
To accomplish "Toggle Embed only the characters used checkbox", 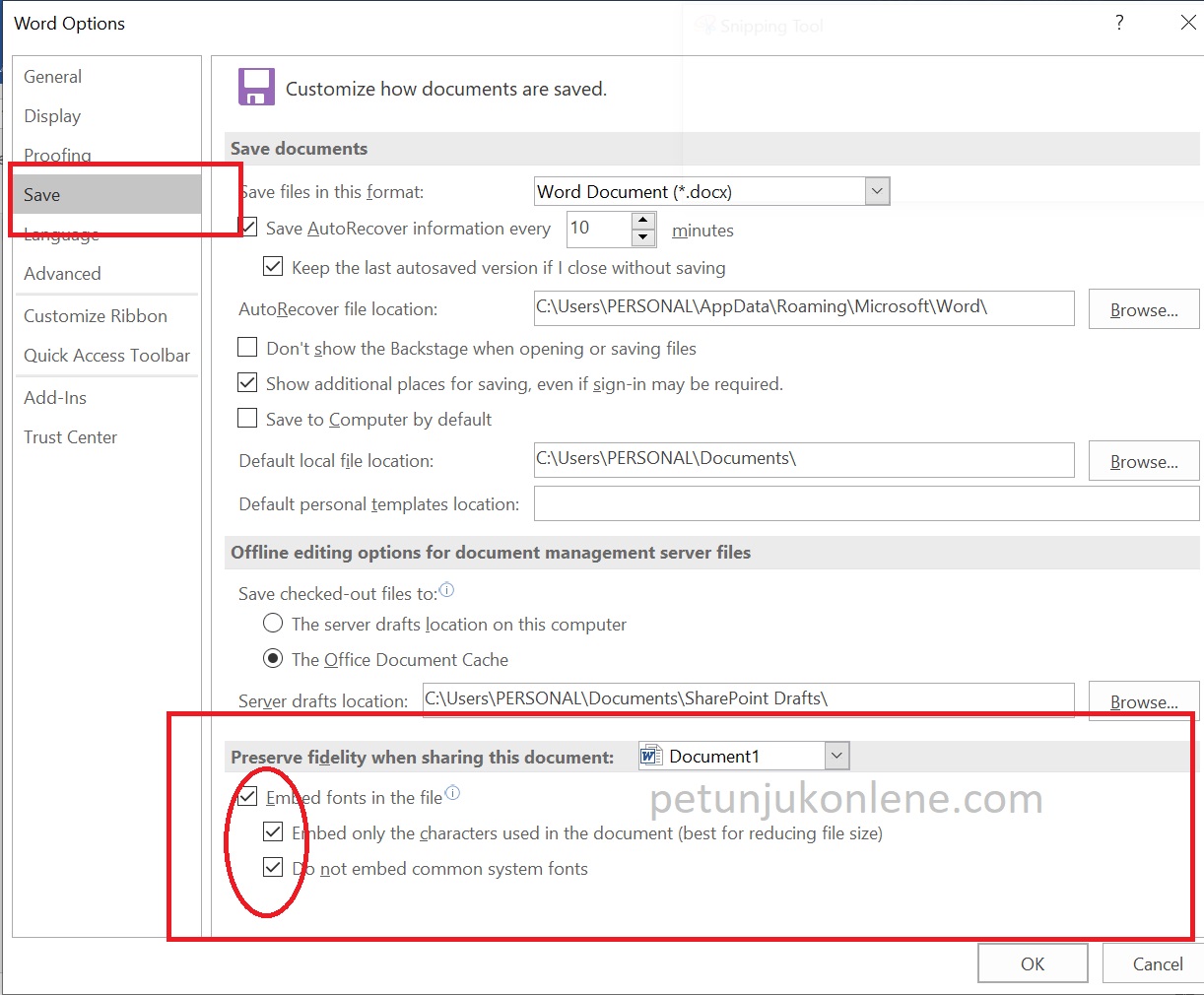I will tap(273, 831).
